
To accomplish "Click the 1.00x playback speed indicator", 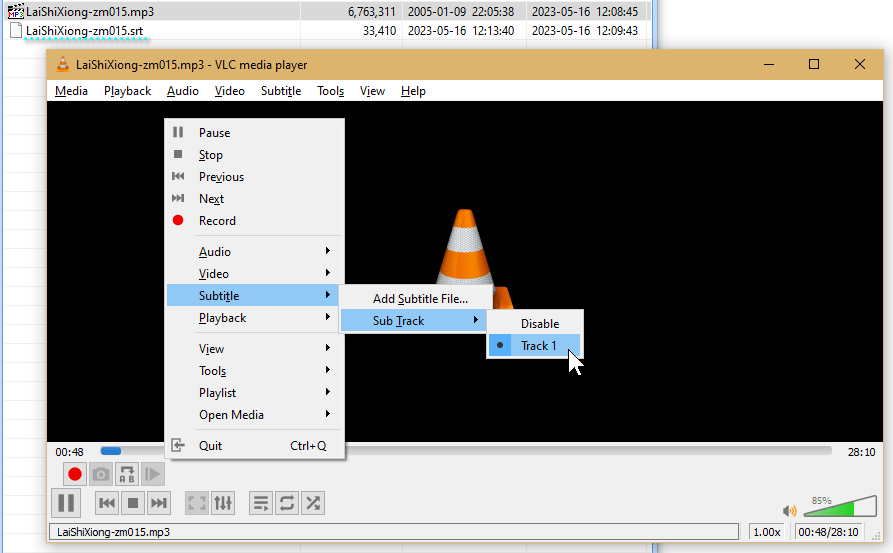I will [x=767, y=532].
